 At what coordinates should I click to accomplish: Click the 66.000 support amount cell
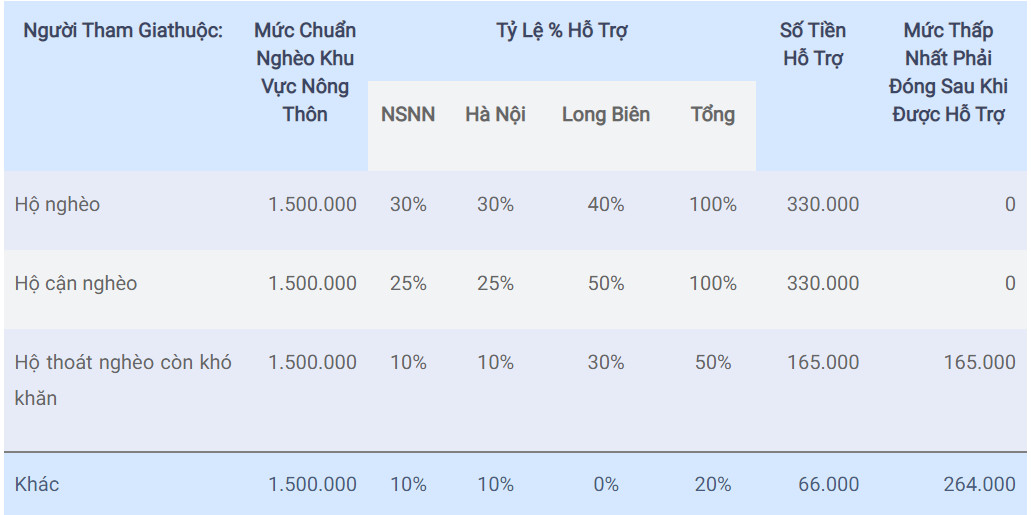click(828, 484)
